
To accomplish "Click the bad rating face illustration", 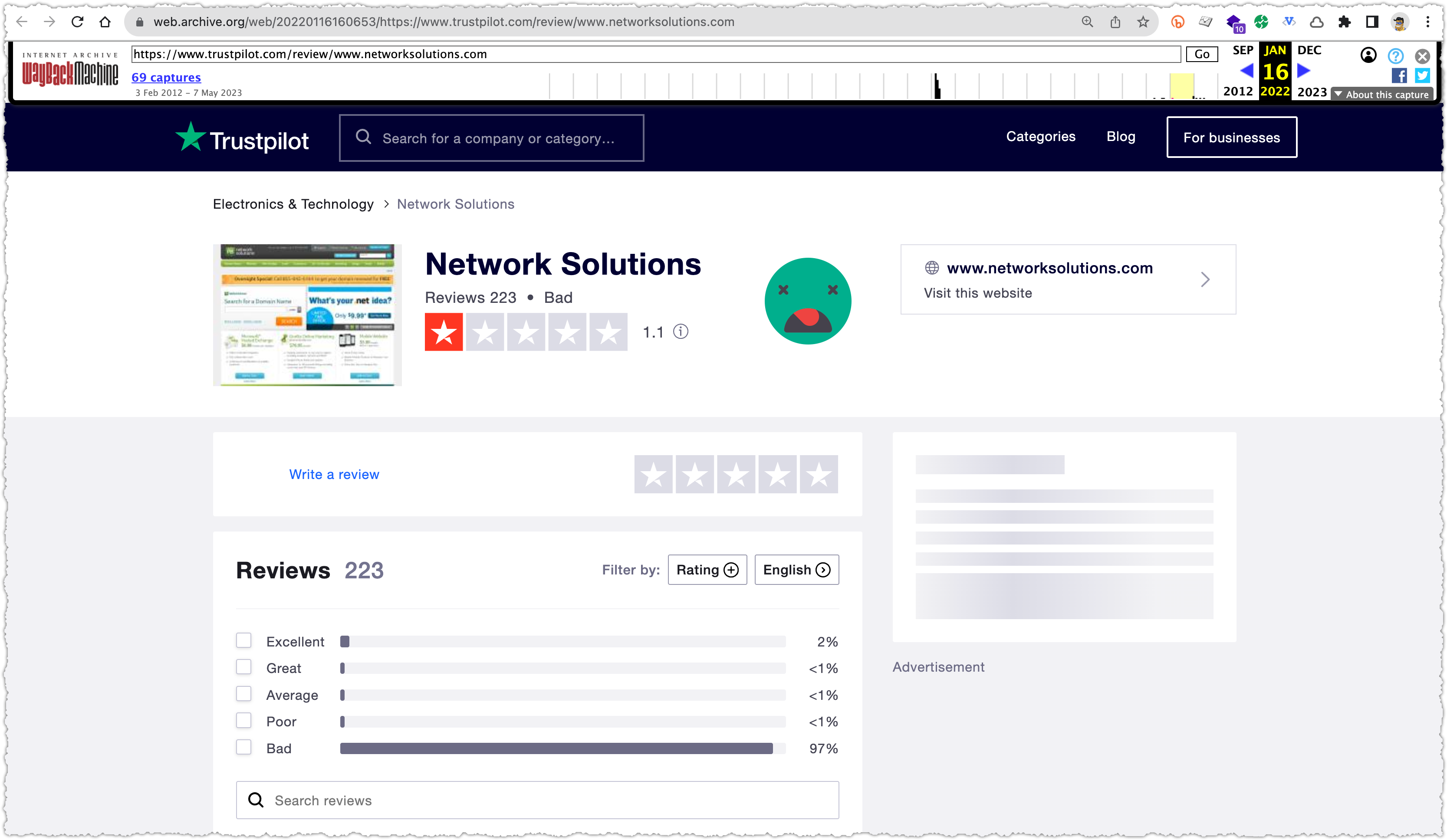I will pos(808,301).
